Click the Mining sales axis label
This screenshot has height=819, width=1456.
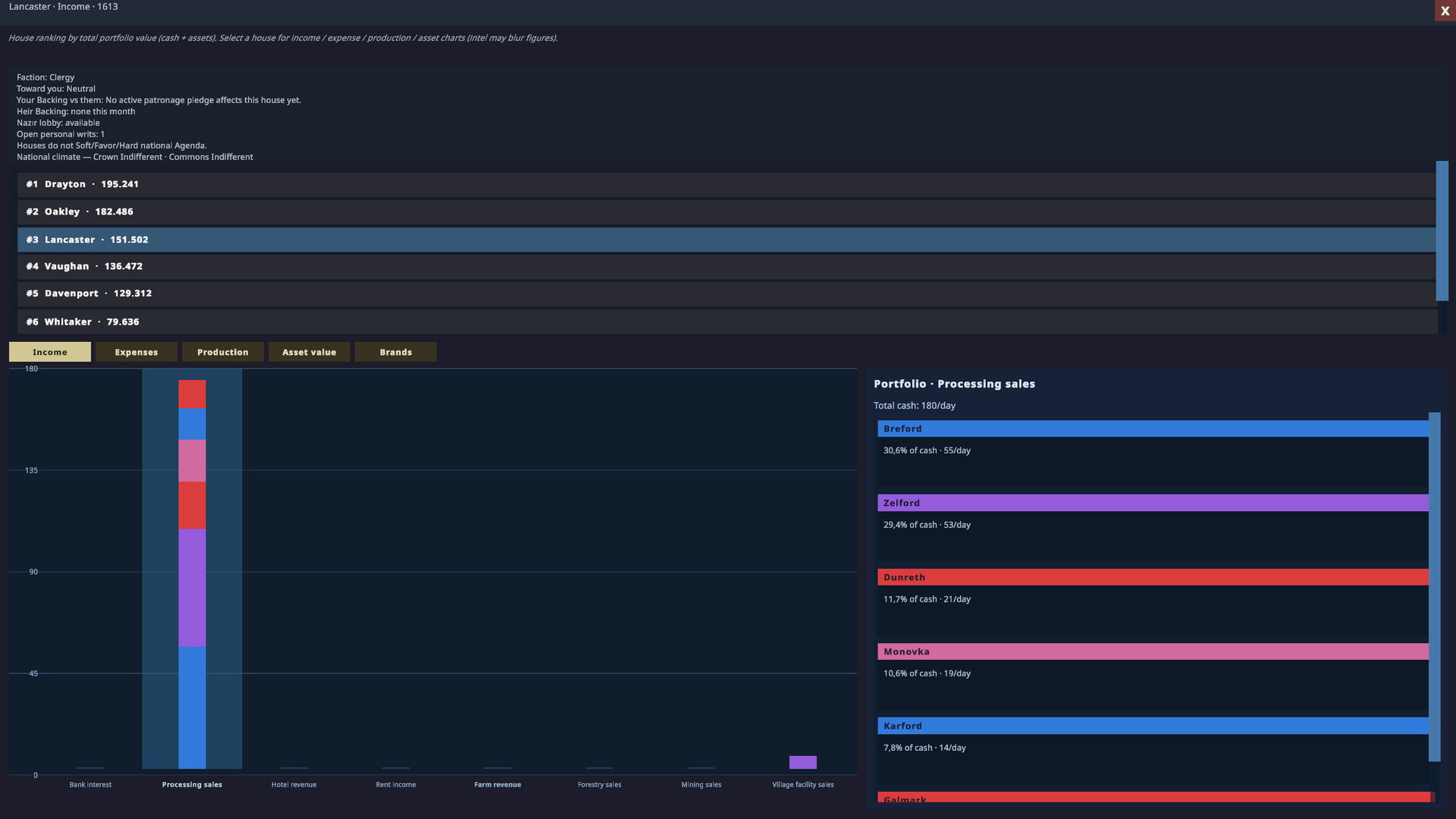coord(701,785)
